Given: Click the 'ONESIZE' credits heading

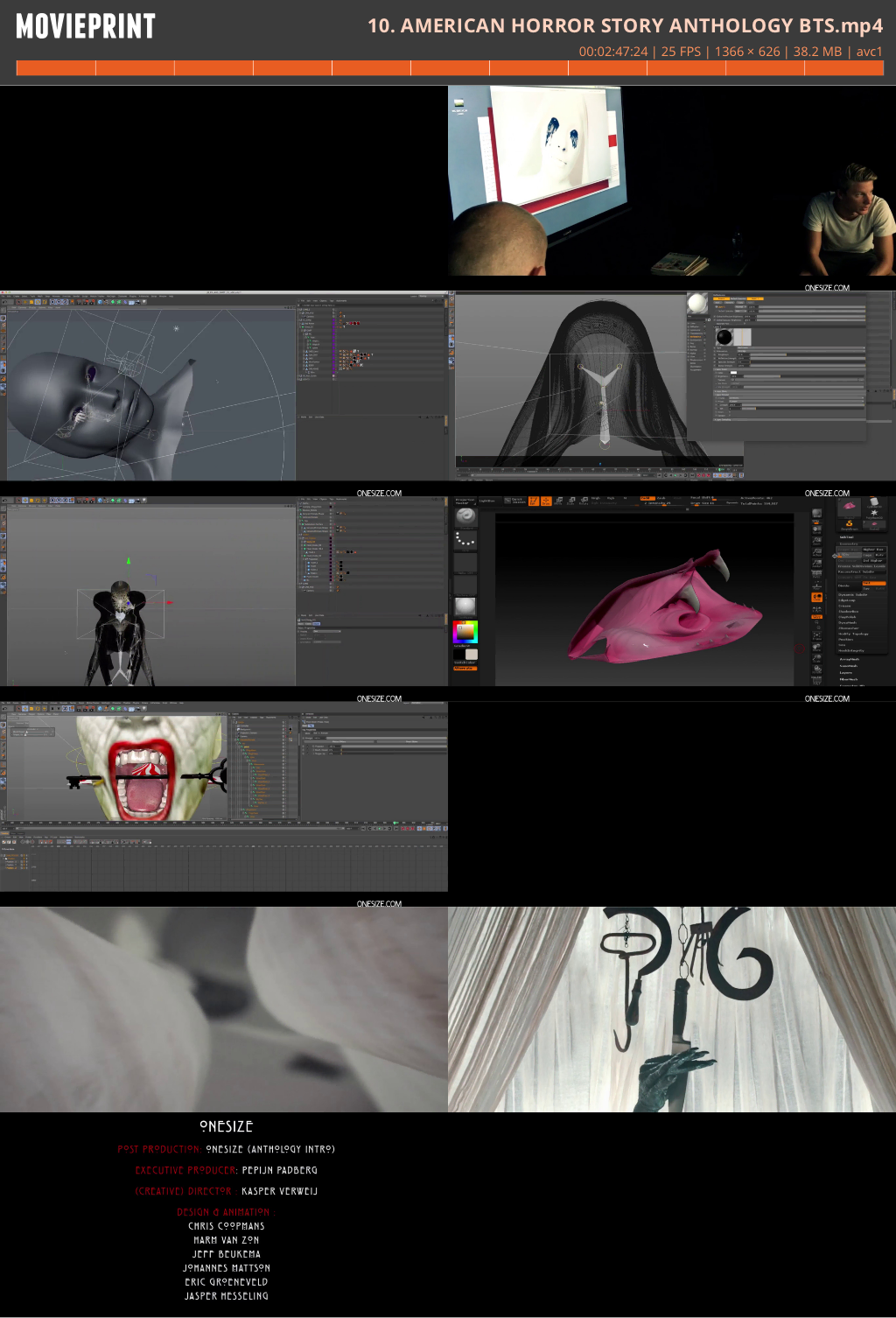Looking at the screenshot, I should coord(226,1126).
